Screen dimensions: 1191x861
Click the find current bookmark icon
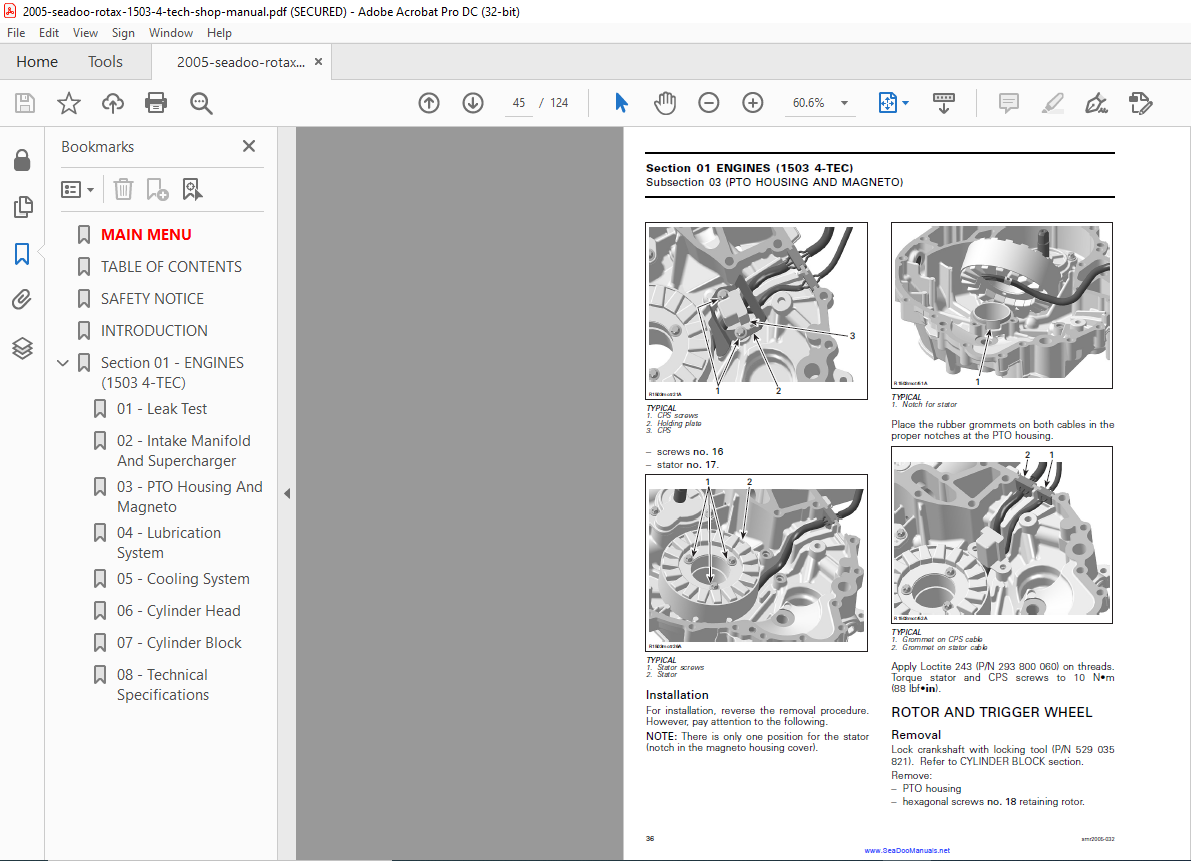(x=192, y=189)
